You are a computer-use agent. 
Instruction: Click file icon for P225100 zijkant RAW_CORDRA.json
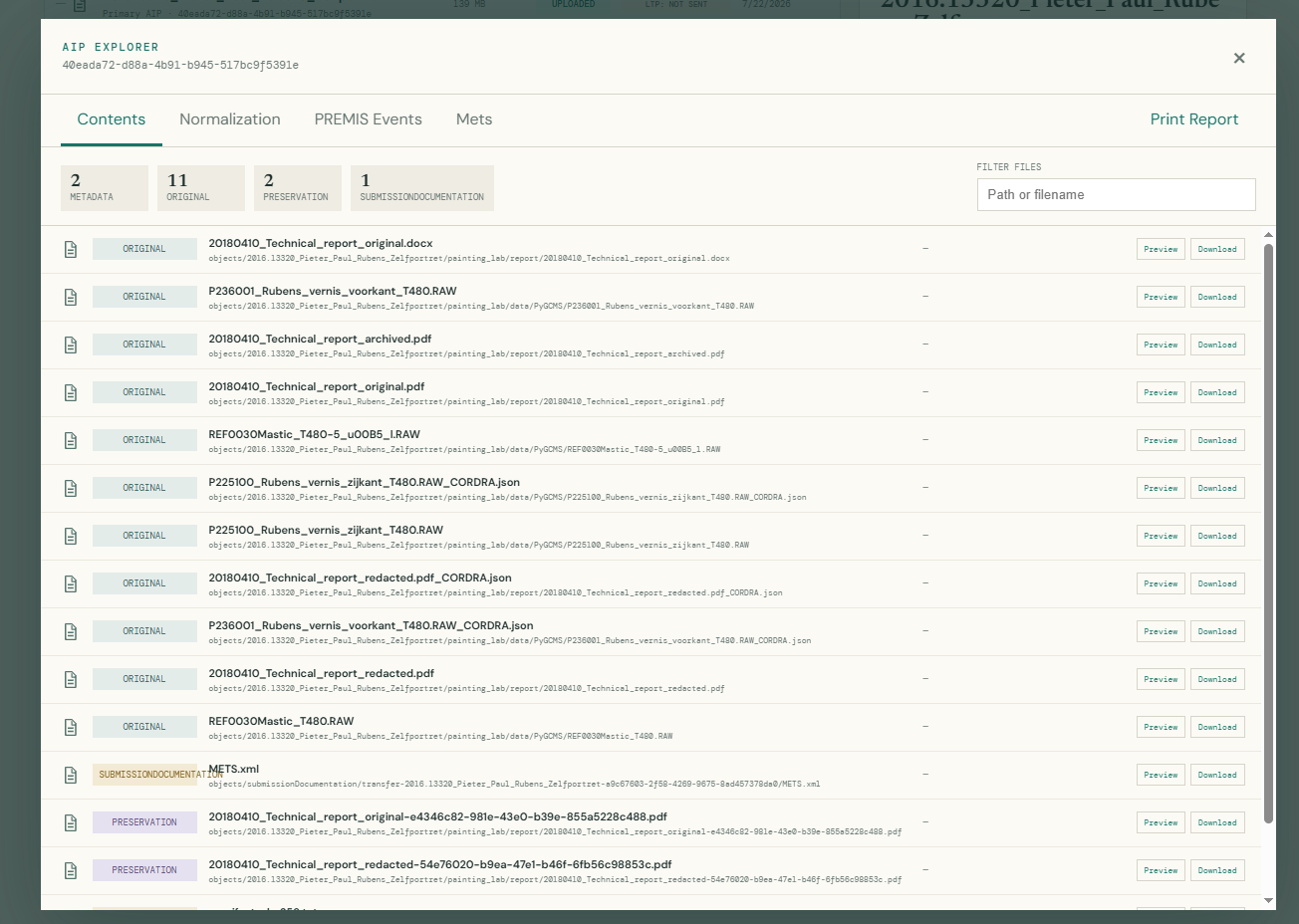[71, 488]
